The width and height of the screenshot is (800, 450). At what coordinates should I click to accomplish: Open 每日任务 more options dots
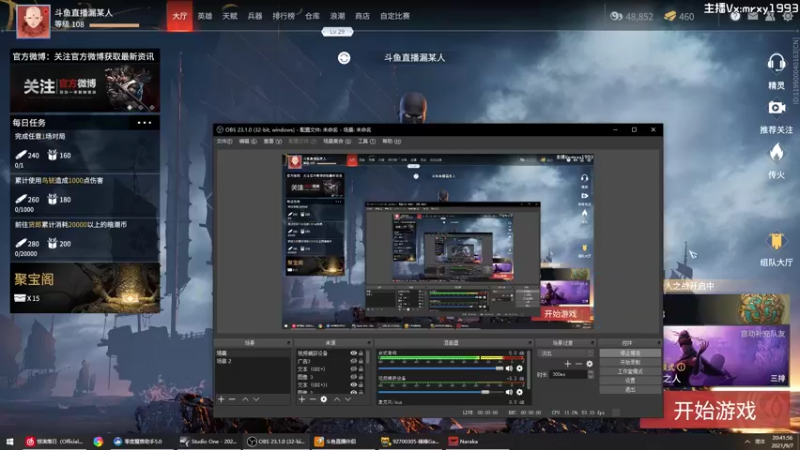tap(144, 122)
